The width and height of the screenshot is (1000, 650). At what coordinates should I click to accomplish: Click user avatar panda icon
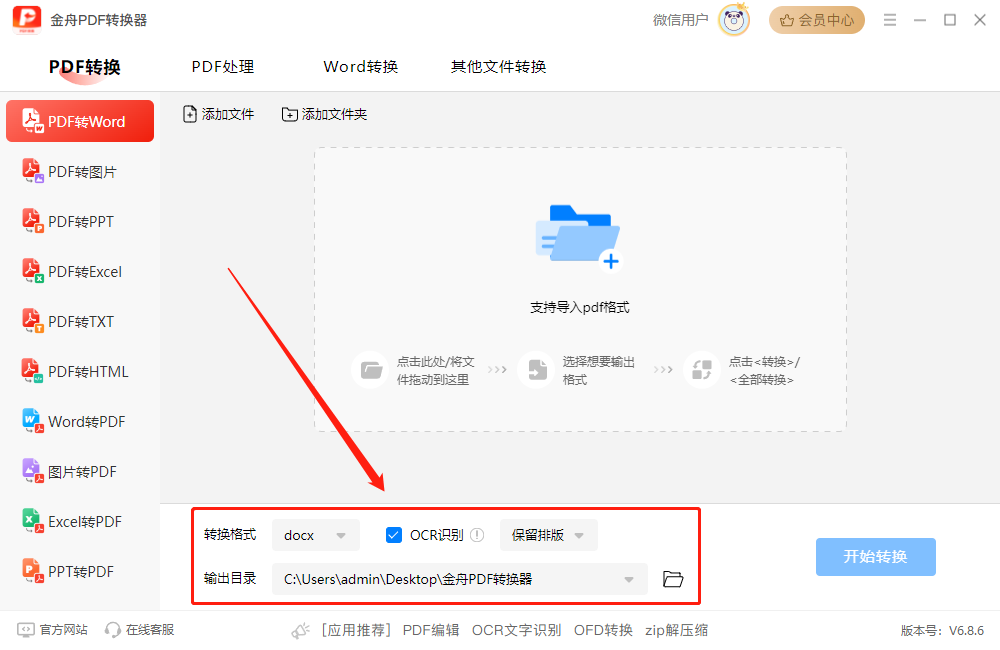[x=734, y=20]
